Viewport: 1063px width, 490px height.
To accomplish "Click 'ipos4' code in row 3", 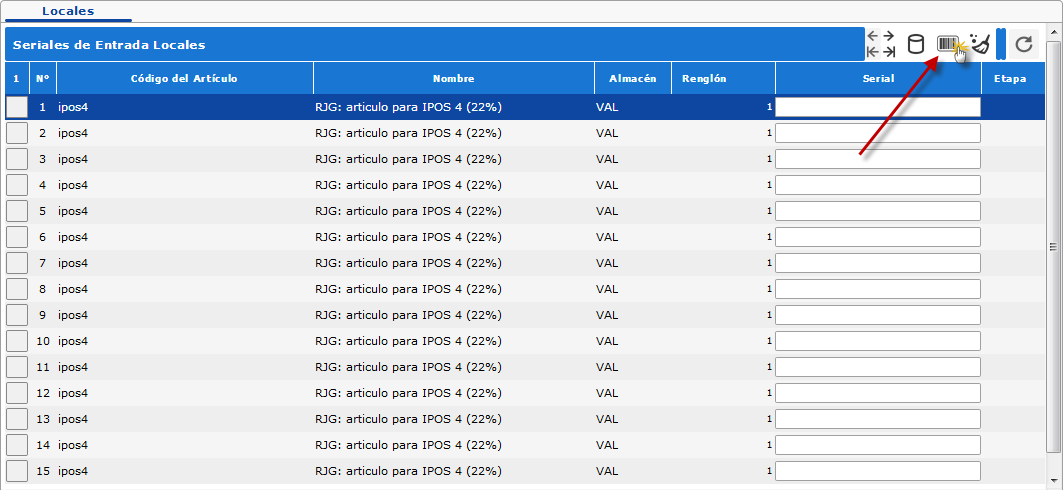I will (73, 159).
